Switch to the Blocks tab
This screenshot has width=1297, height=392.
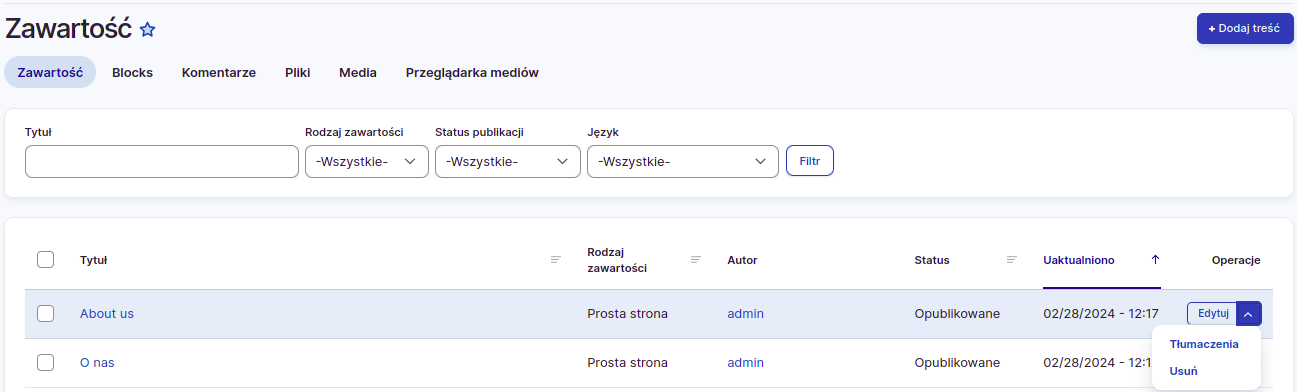[132, 72]
